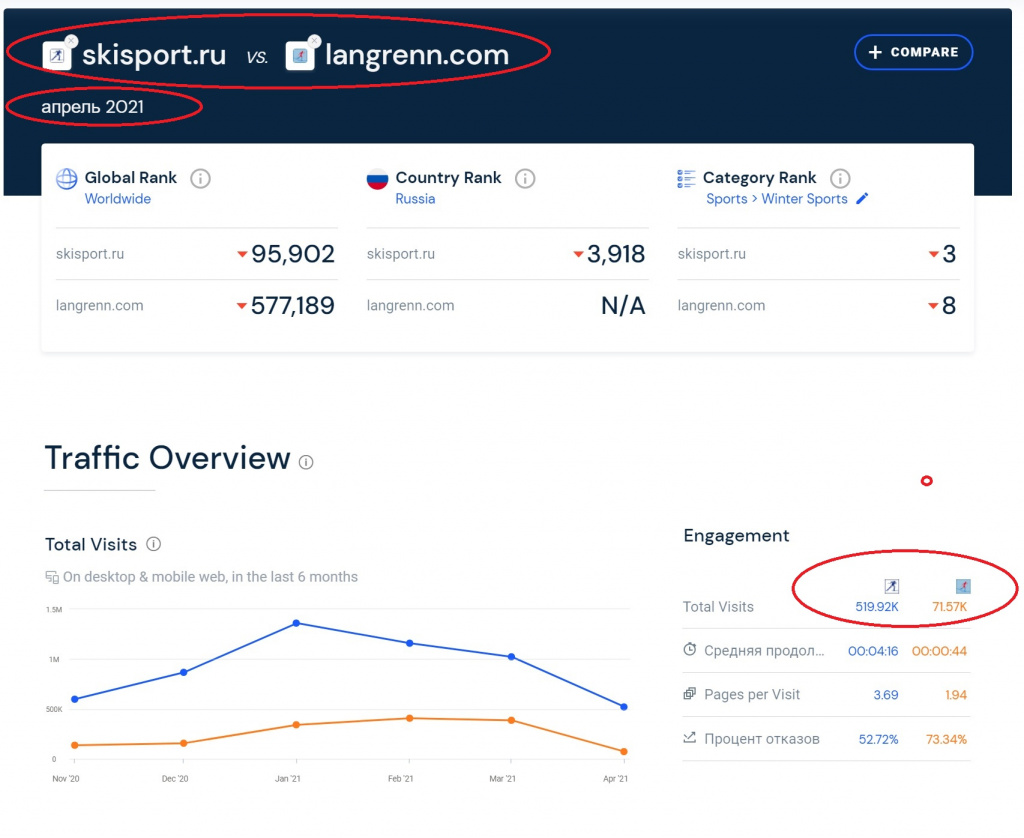The width and height of the screenshot is (1024, 838).
Task: Click langrenn.com label in Global Rank
Action: pos(99,306)
